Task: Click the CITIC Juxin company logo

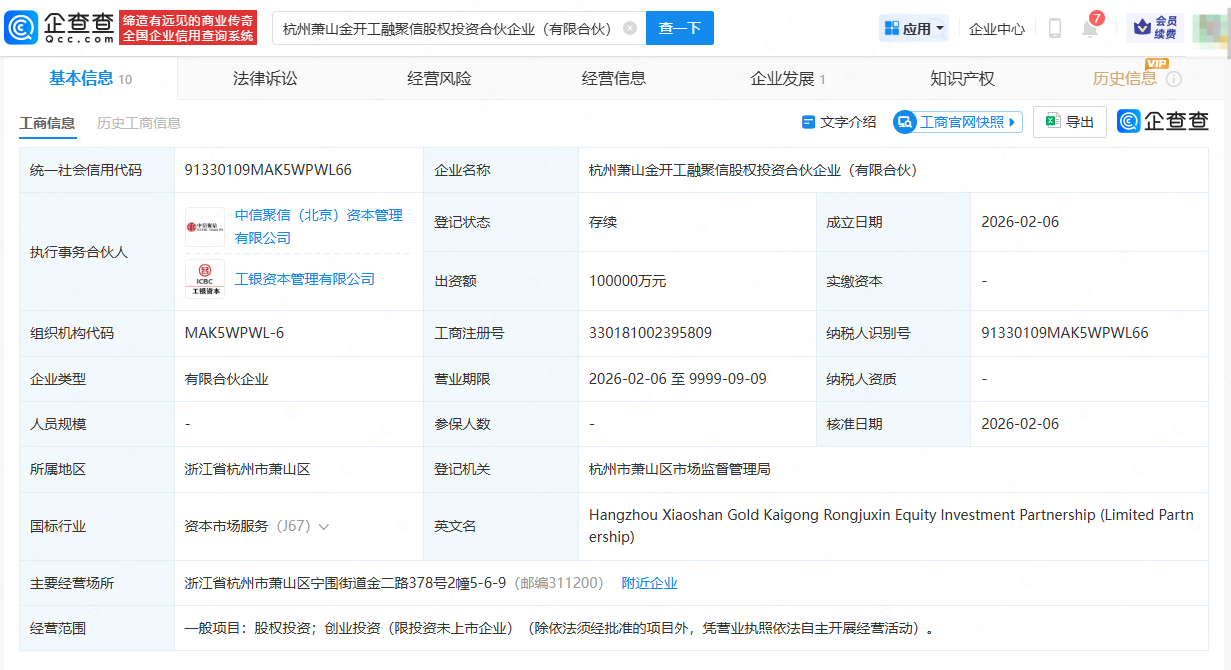Action: [x=205, y=226]
